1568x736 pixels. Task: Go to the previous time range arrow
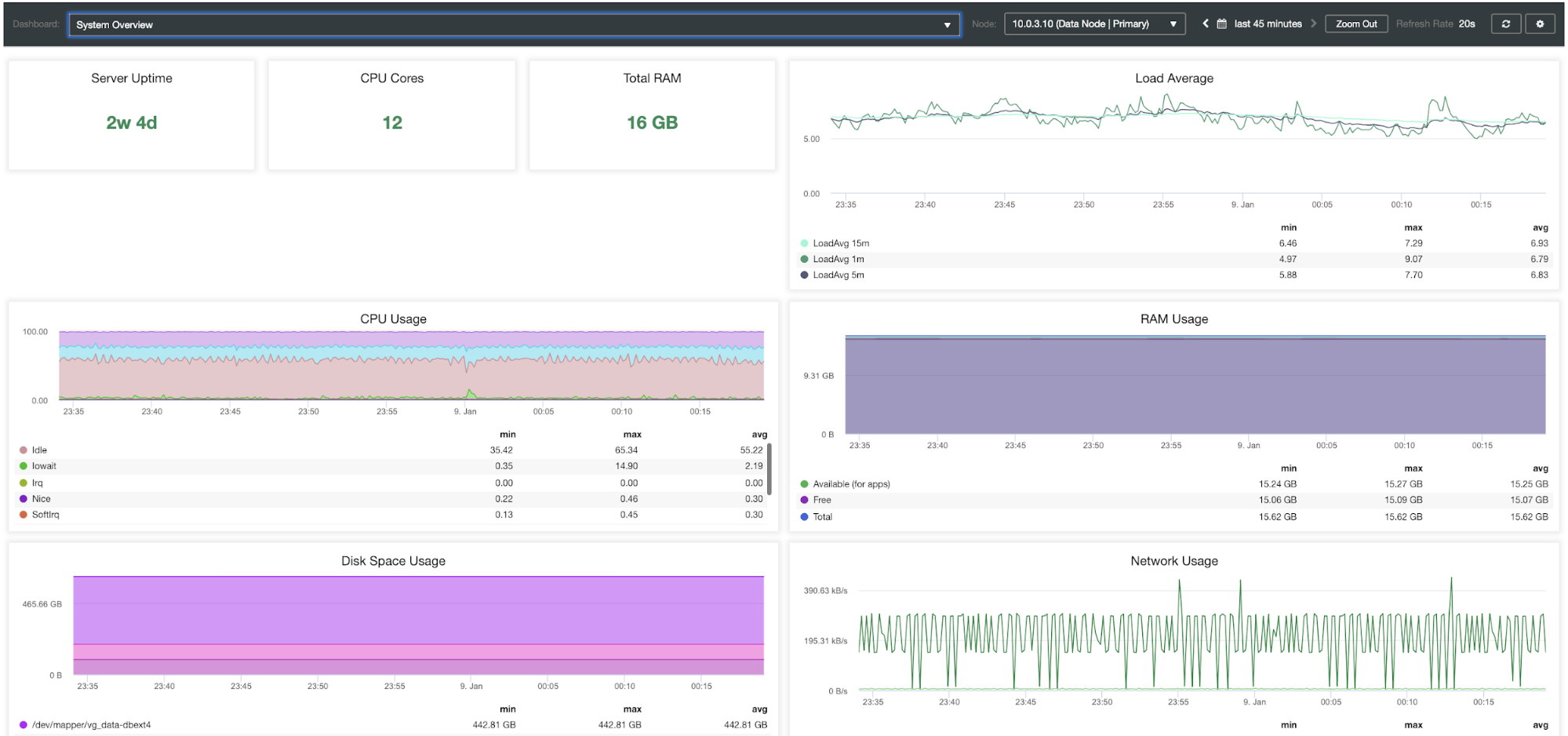(1206, 24)
